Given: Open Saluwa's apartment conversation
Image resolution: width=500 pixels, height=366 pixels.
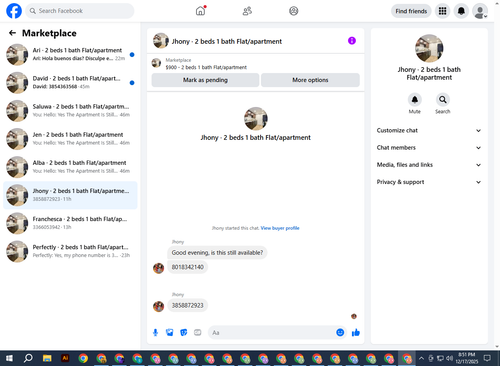Looking at the screenshot, I should (70, 111).
